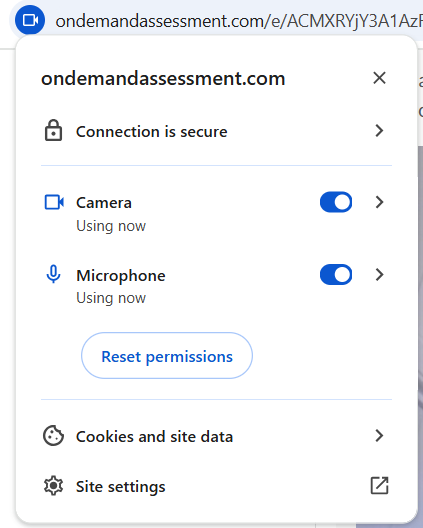The image size is (423, 528).
Task: Open the Cookies and site data entry
Action: pyautogui.click(x=216, y=436)
